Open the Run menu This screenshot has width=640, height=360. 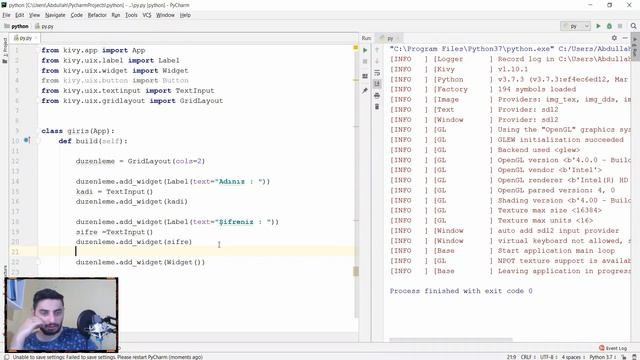point(116,15)
